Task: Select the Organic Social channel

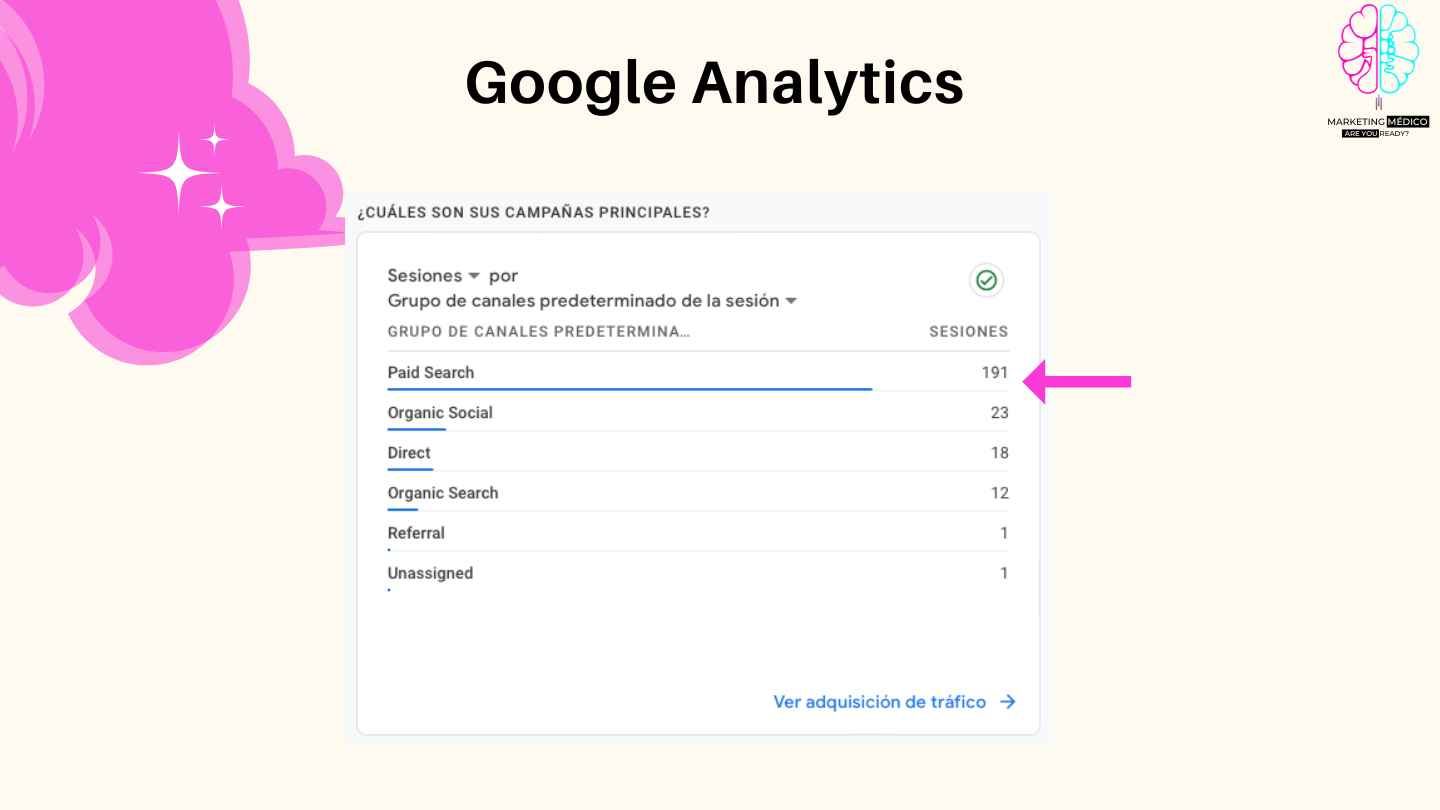Action: click(698, 413)
